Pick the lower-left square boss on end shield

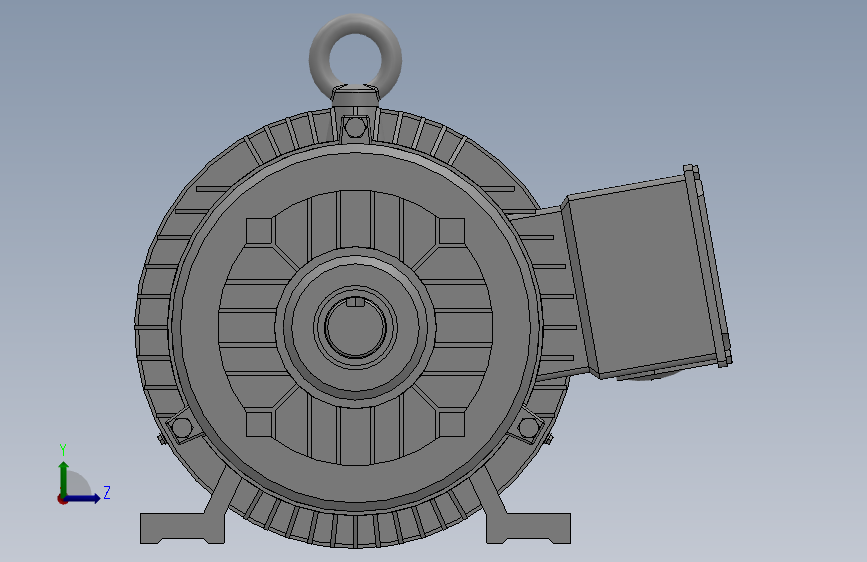(x=259, y=424)
